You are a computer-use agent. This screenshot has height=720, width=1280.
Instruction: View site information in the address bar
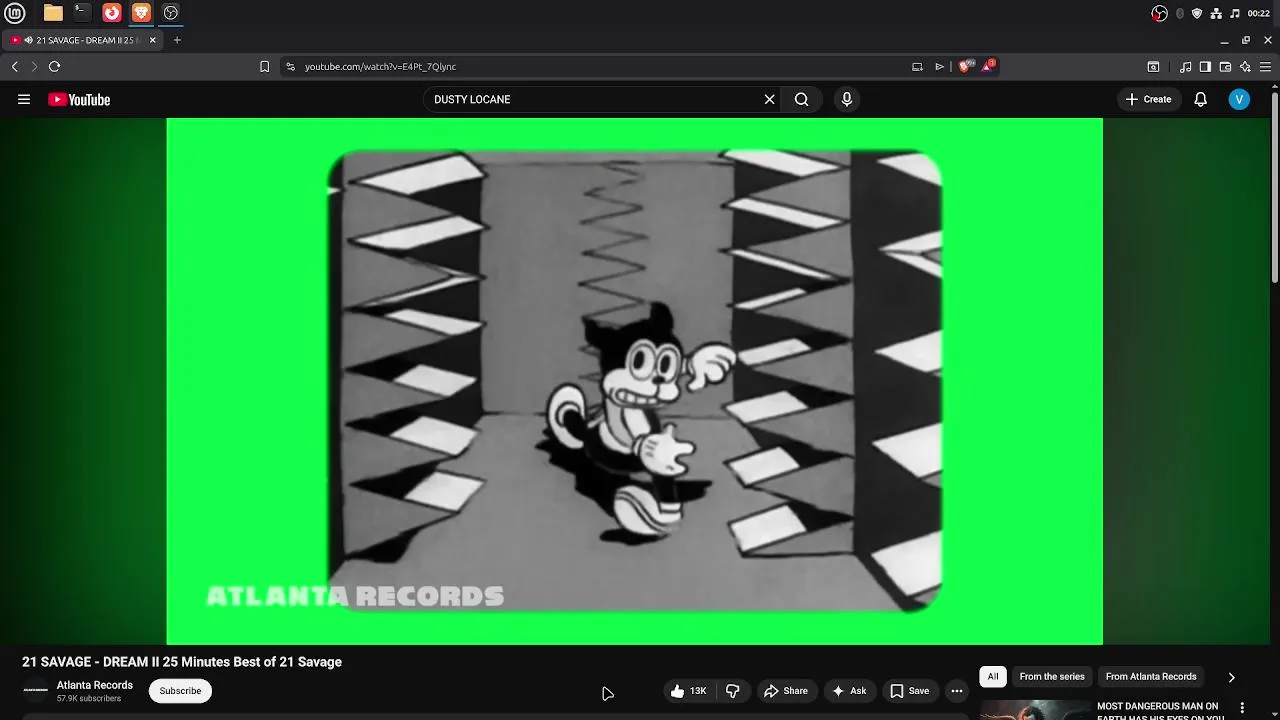tap(290, 66)
